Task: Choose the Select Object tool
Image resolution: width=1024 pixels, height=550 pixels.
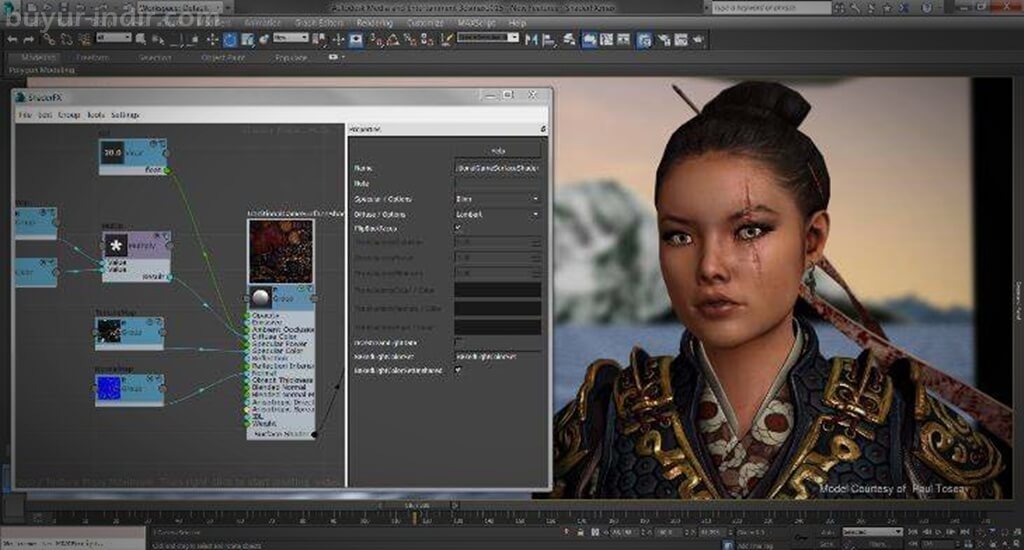Action: click(140, 40)
